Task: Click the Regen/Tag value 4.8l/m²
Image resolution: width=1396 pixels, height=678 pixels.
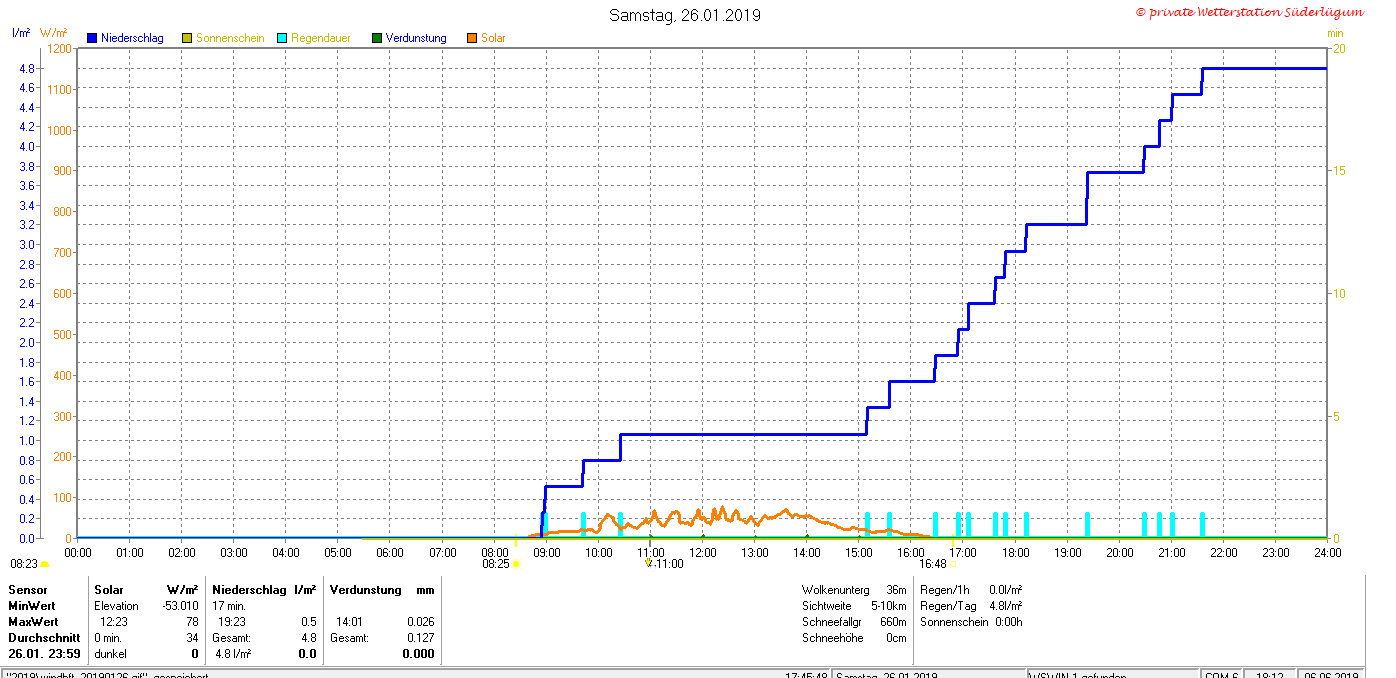Action: coord(1004,606)
